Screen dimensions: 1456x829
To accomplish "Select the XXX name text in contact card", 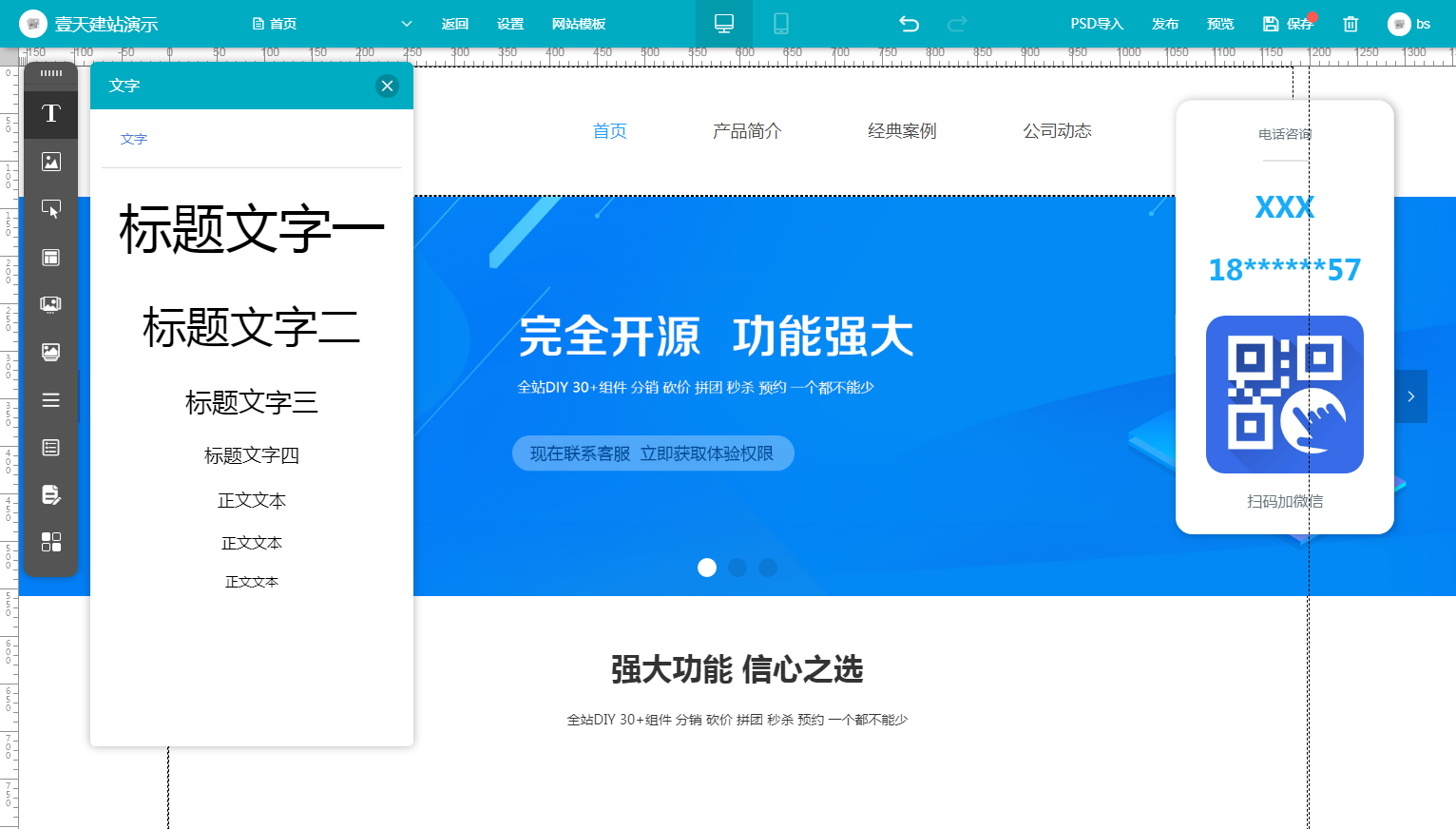I will click(1285, 207).
